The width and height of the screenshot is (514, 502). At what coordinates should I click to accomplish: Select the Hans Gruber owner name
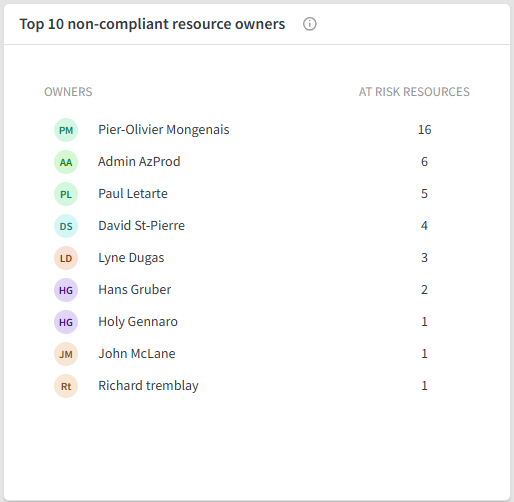click(134, 290)
